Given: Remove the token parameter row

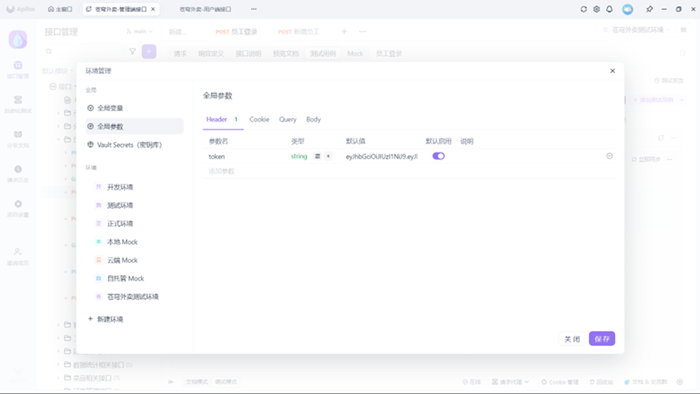Looking at the screenshot, I should click(609, 156).
